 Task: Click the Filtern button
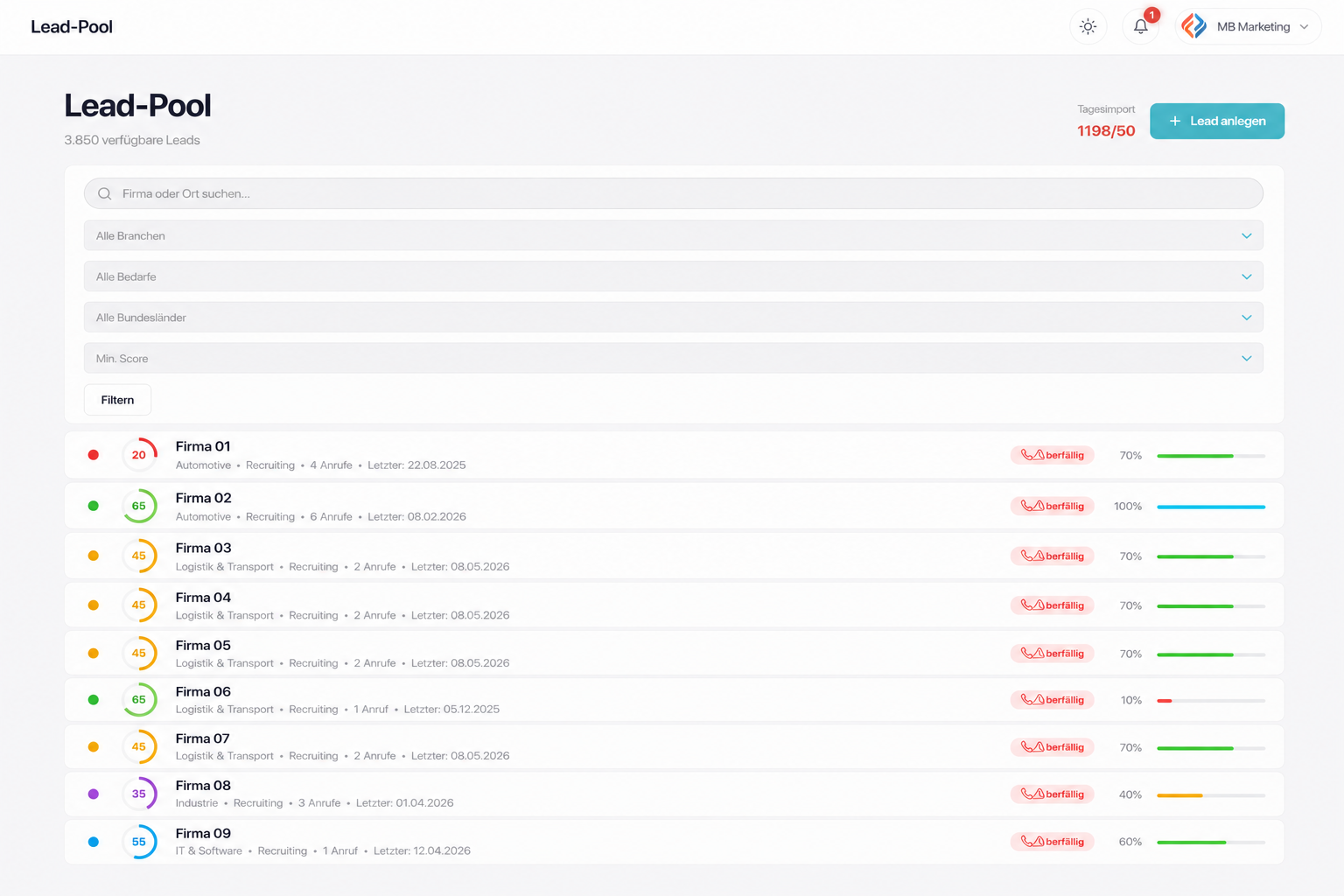tap(117, 400)
